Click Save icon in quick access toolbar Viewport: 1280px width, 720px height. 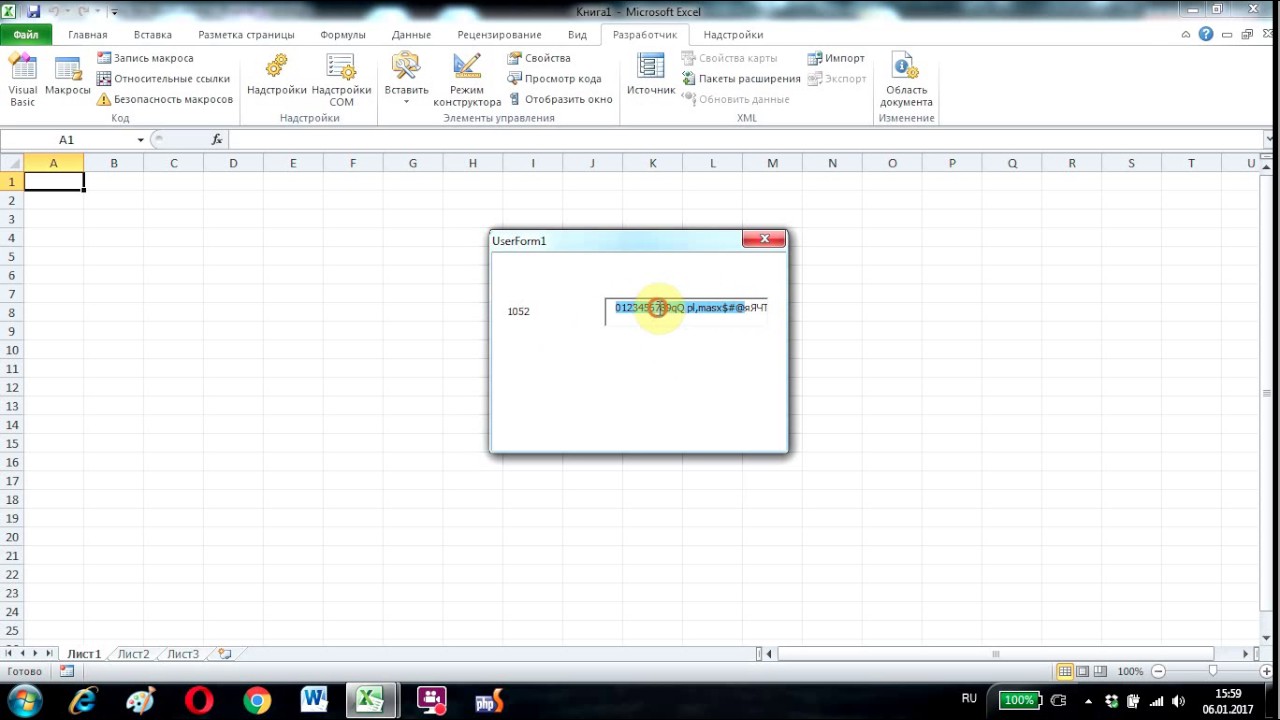pyautogui.click(x=33, y=11)
